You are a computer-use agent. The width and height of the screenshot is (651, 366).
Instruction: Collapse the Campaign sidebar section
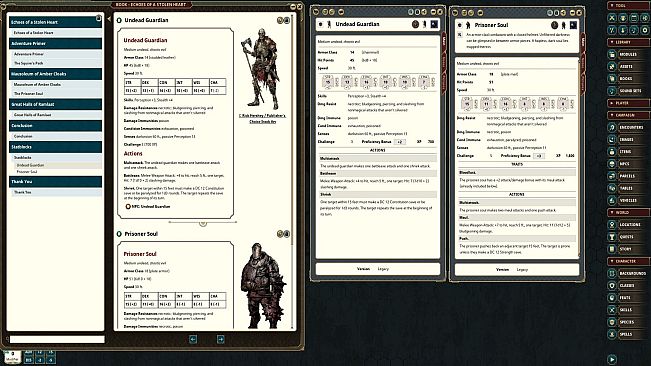pyautogui.click(x=628, y=115)
